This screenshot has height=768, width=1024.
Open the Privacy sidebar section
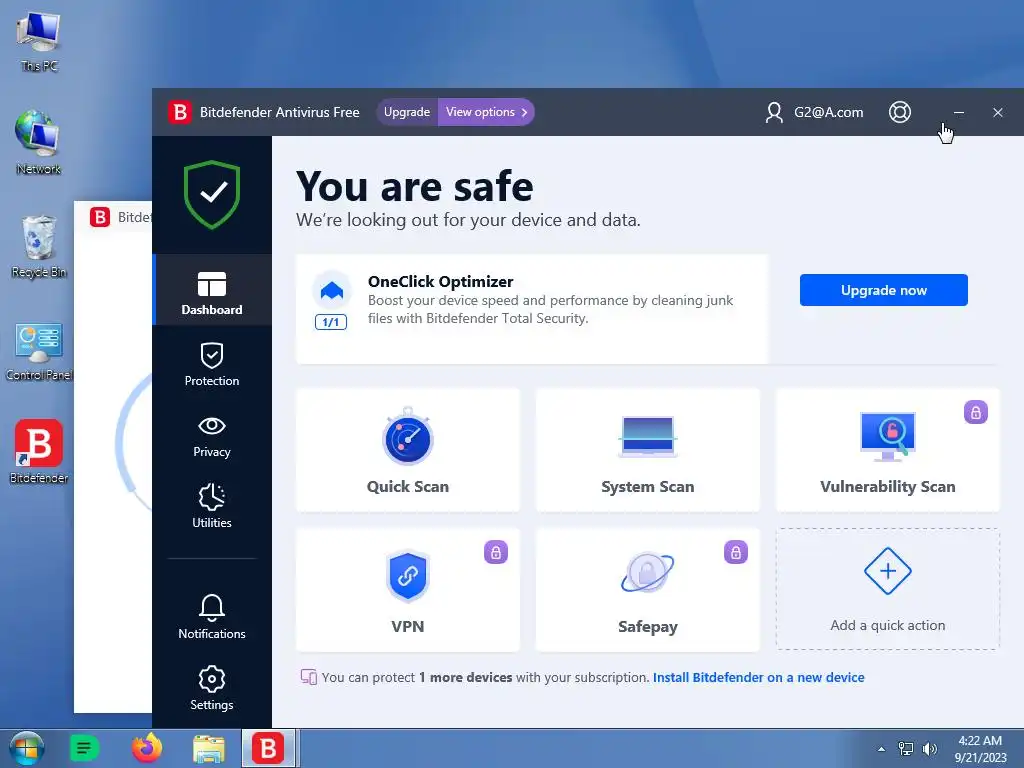point(212,436)
